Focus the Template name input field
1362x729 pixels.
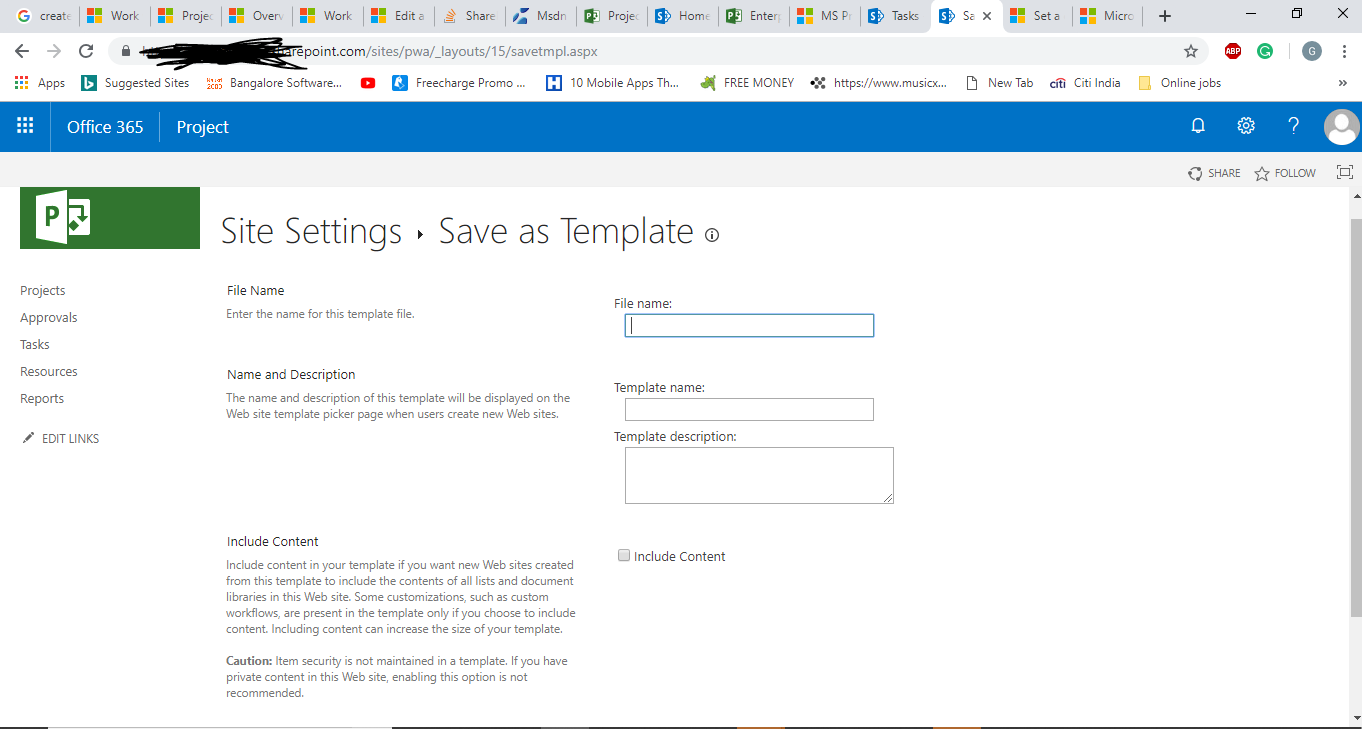tap(749, 409)
